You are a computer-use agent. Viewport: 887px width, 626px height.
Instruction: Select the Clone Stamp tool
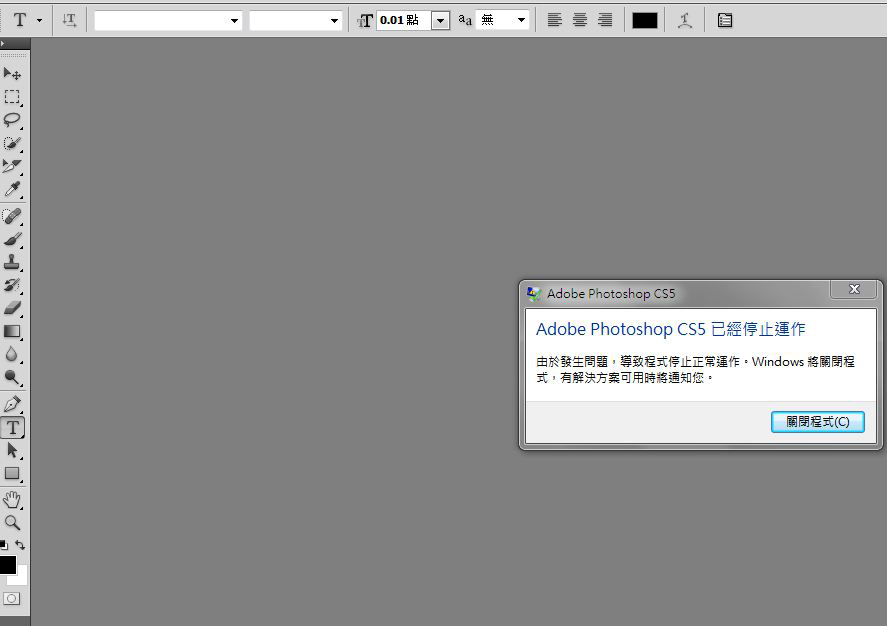tap(12, 262)
